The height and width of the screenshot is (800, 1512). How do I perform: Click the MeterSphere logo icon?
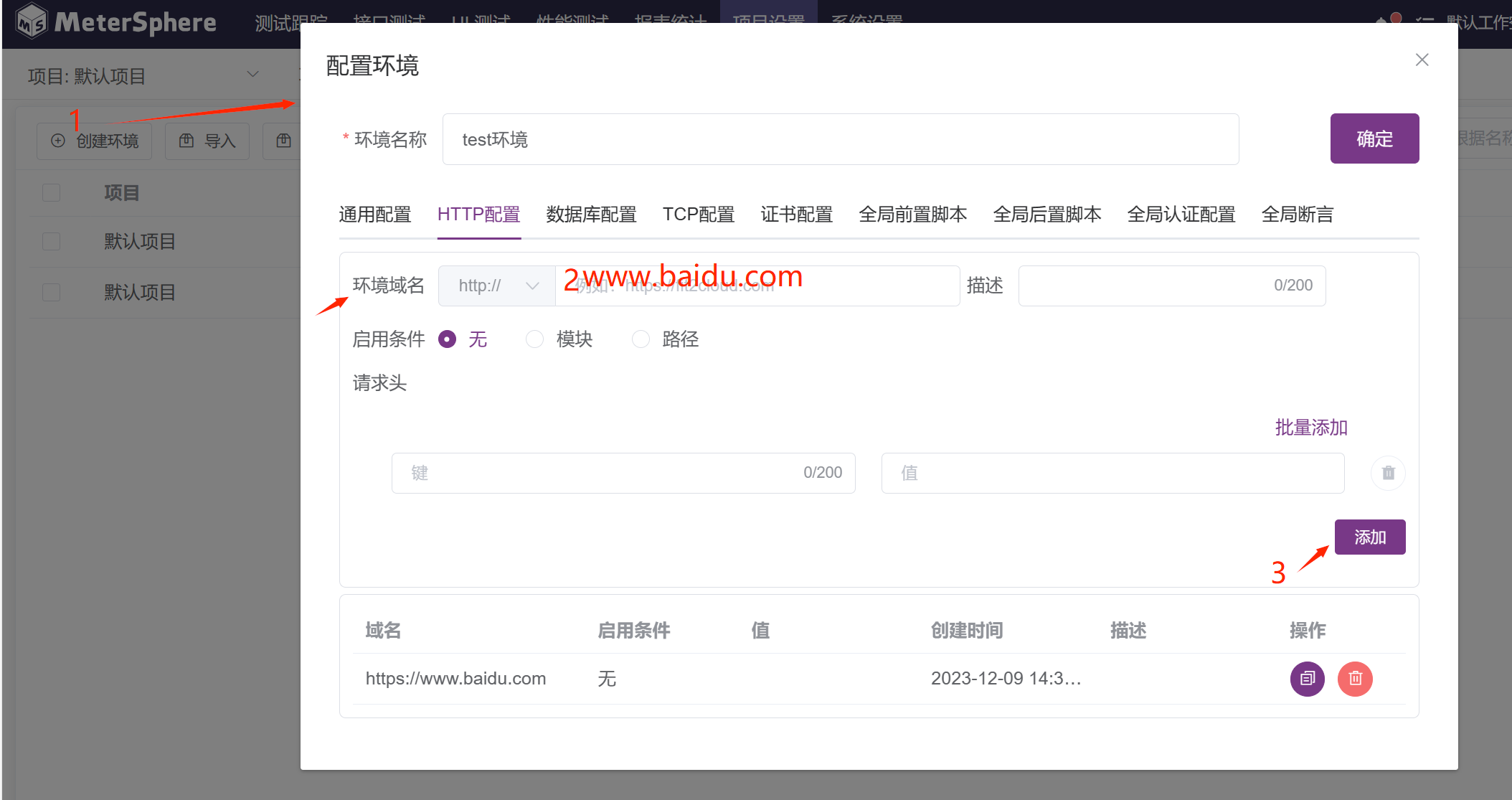click(32, 22)
